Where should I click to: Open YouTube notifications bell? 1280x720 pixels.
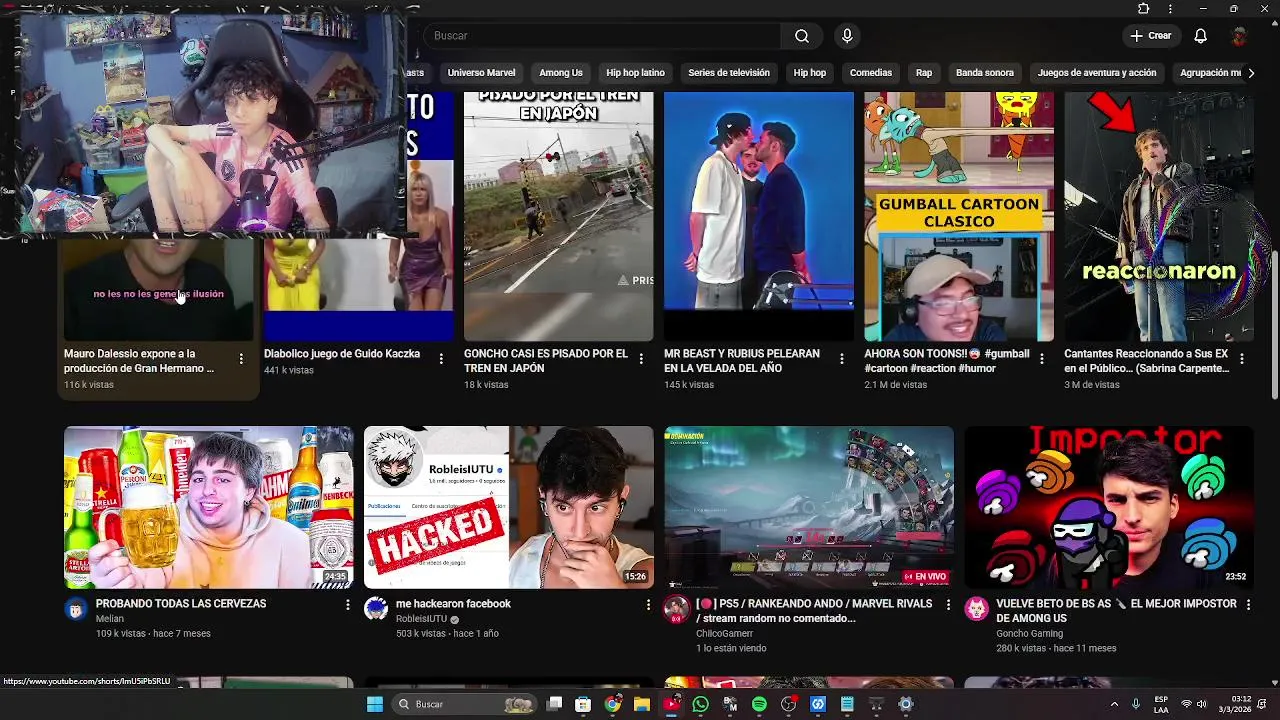pos(1201,36)
